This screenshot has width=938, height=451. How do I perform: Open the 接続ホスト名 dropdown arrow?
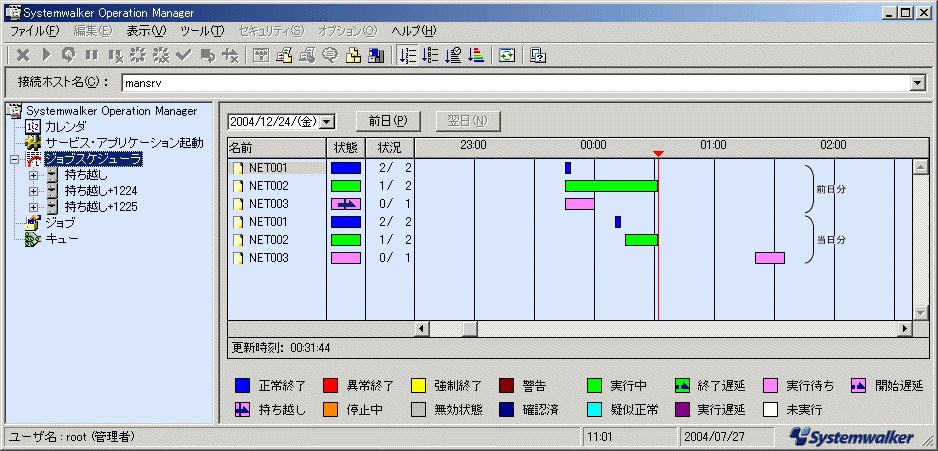pyautogui.click(x=918, y=84)
